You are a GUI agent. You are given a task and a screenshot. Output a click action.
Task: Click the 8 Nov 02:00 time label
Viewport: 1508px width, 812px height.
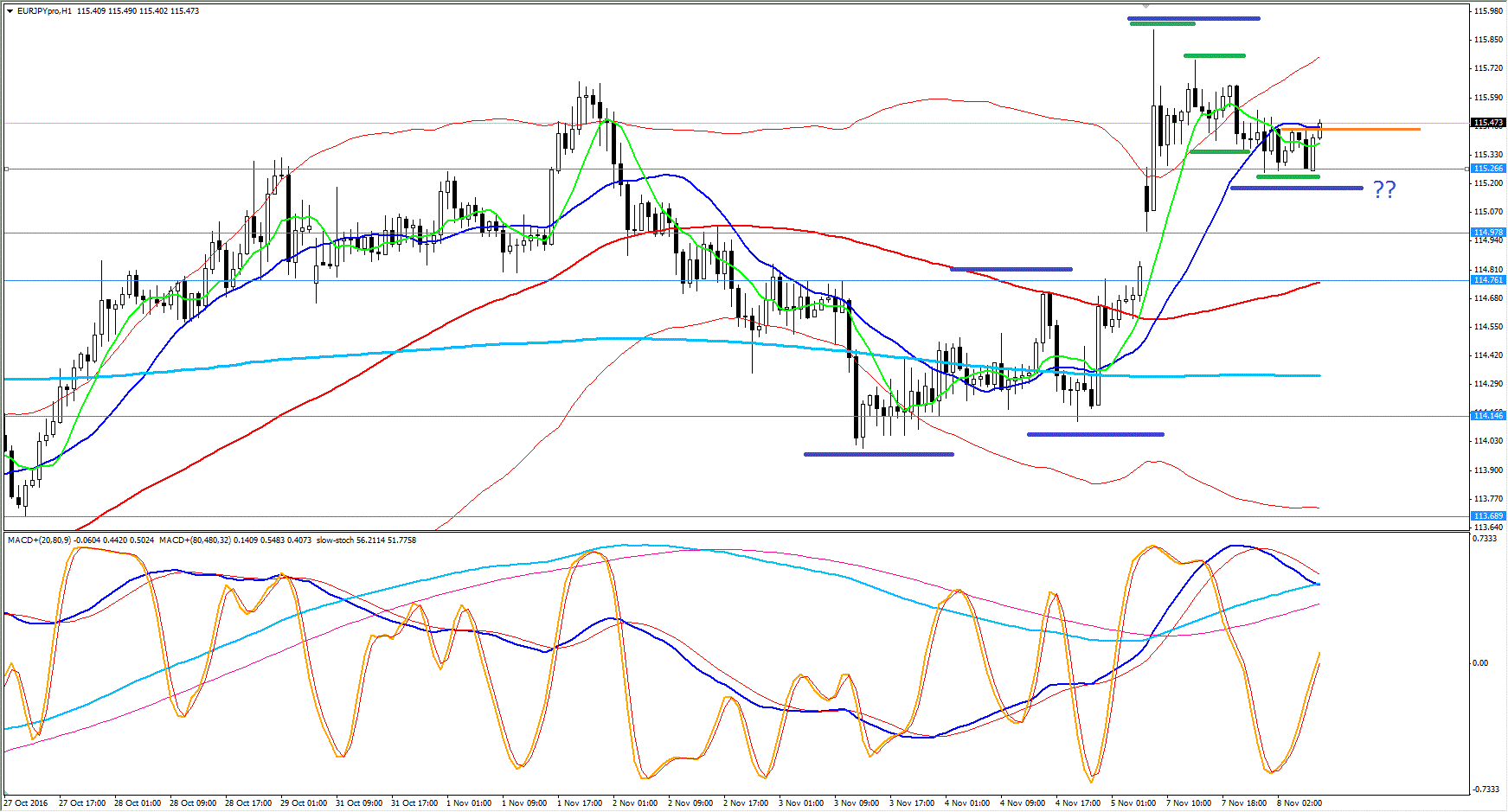[x=1299, y=803]
